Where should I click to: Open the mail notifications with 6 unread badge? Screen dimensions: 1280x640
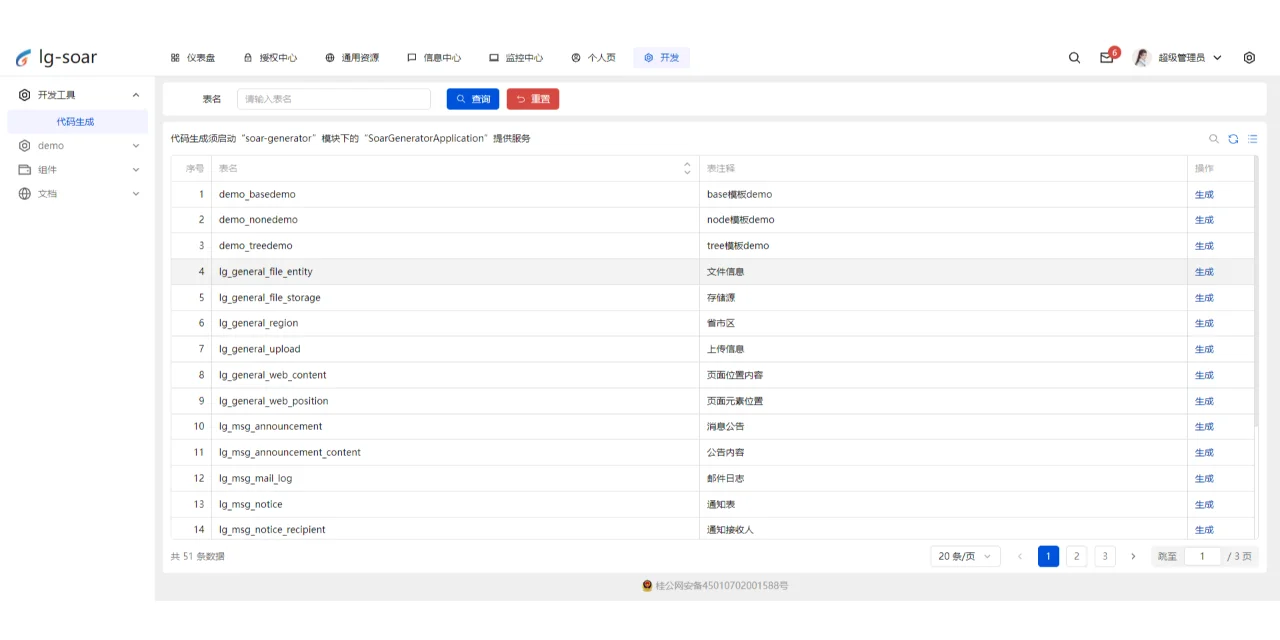1106,58
